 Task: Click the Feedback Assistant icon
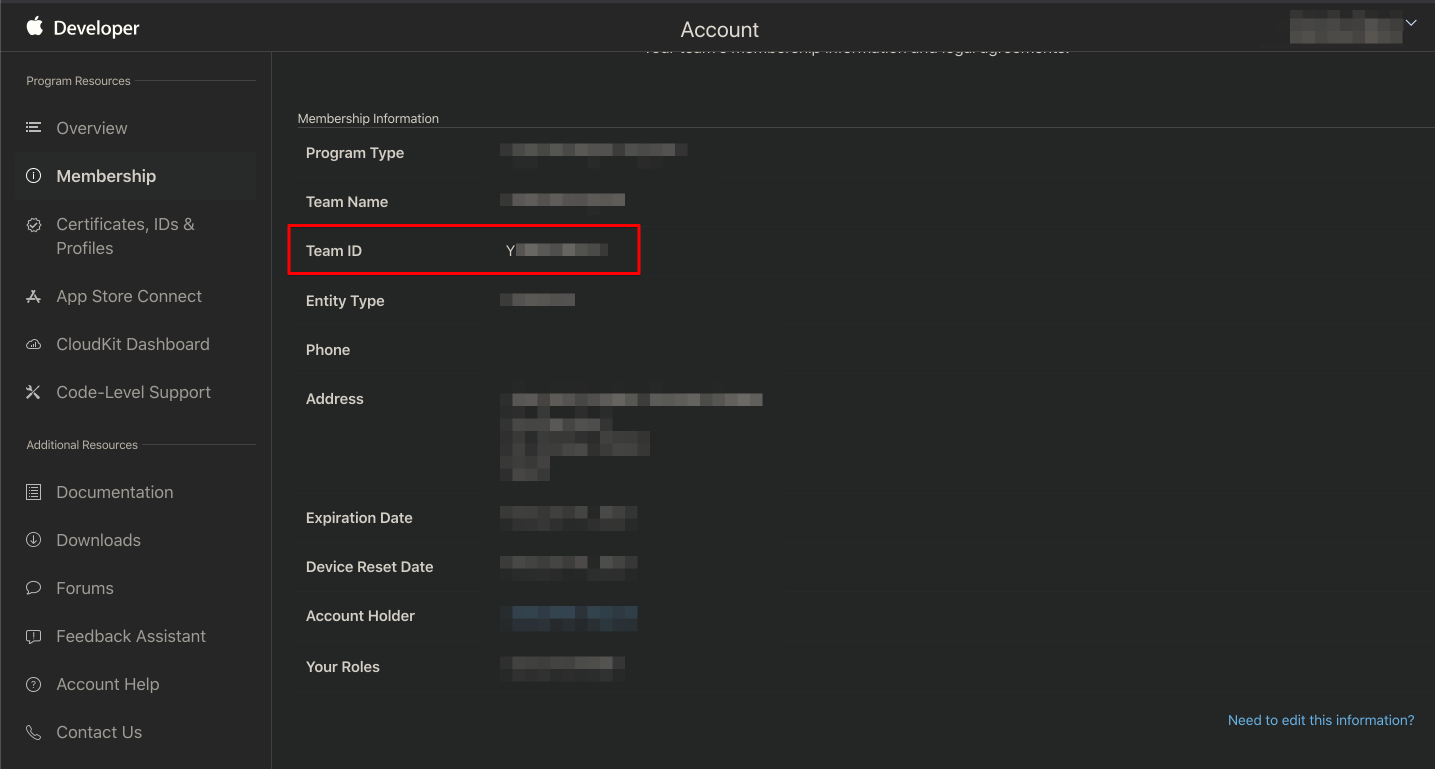(x=34, y=637)
